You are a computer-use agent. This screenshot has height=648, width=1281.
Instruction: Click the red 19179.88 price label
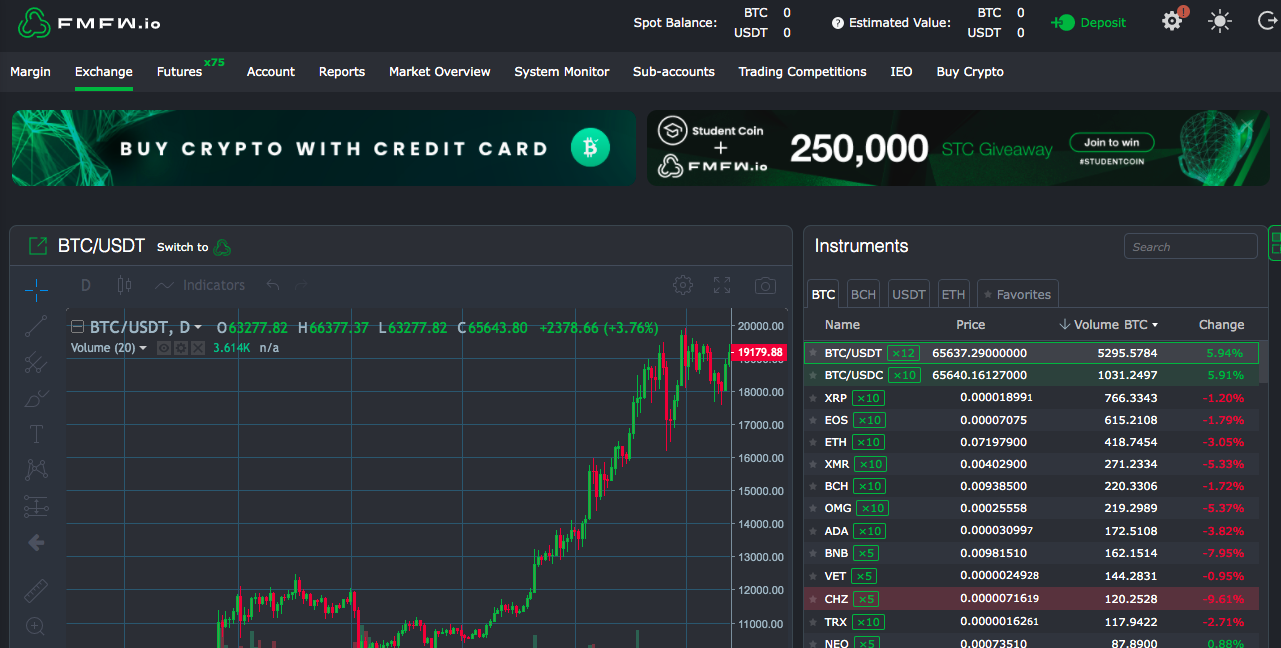point(757,352)
